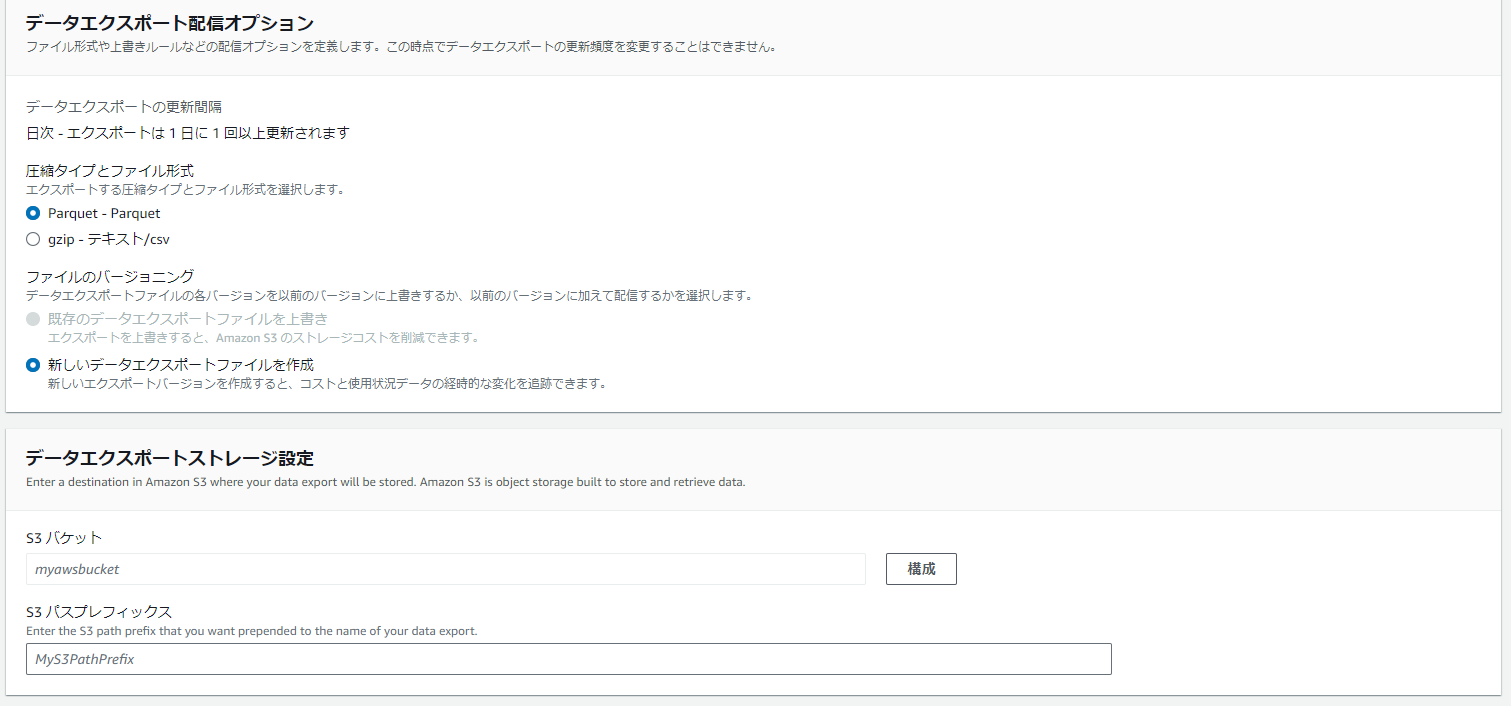Click the 構成 button next to S3 bucket
The width and height of the screenshot is (1511, 706).
tap(921, 569)
